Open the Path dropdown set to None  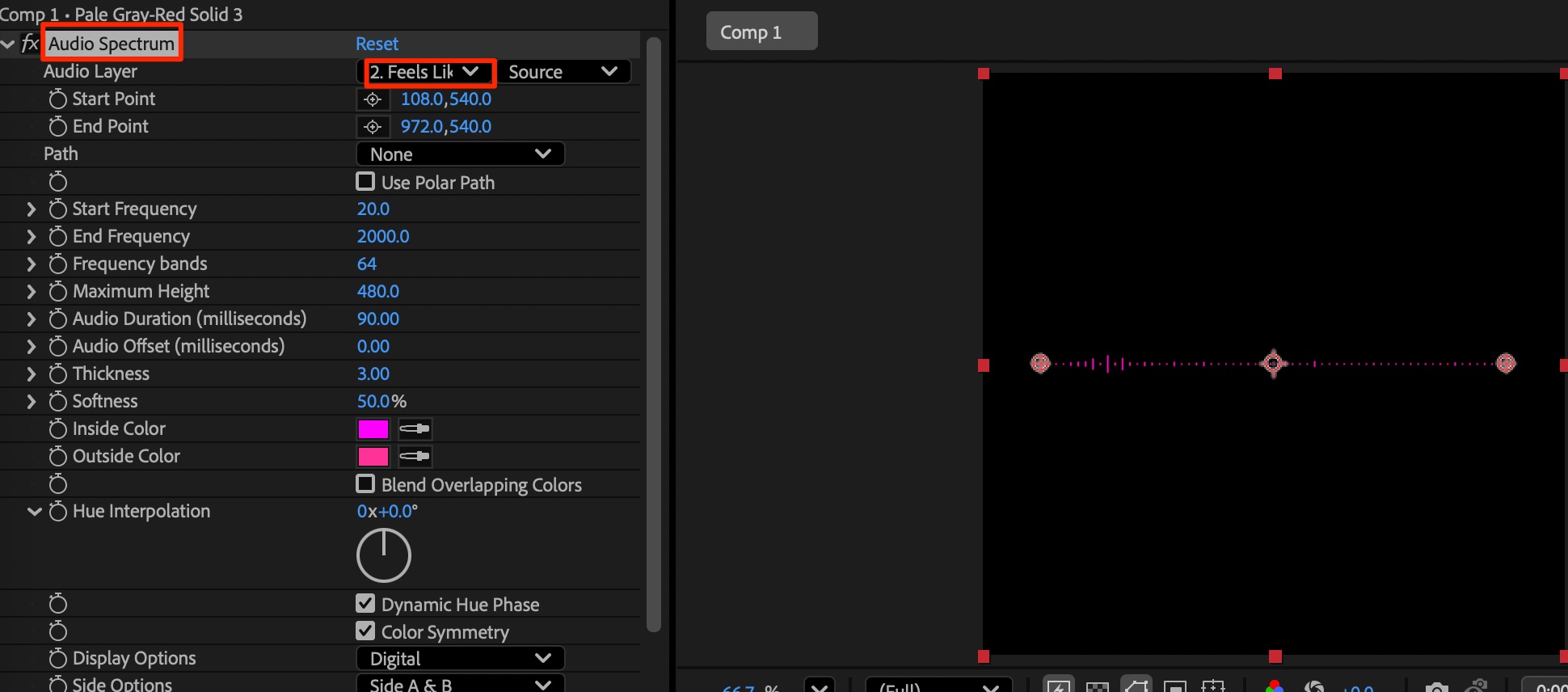(x=460, y=154)
